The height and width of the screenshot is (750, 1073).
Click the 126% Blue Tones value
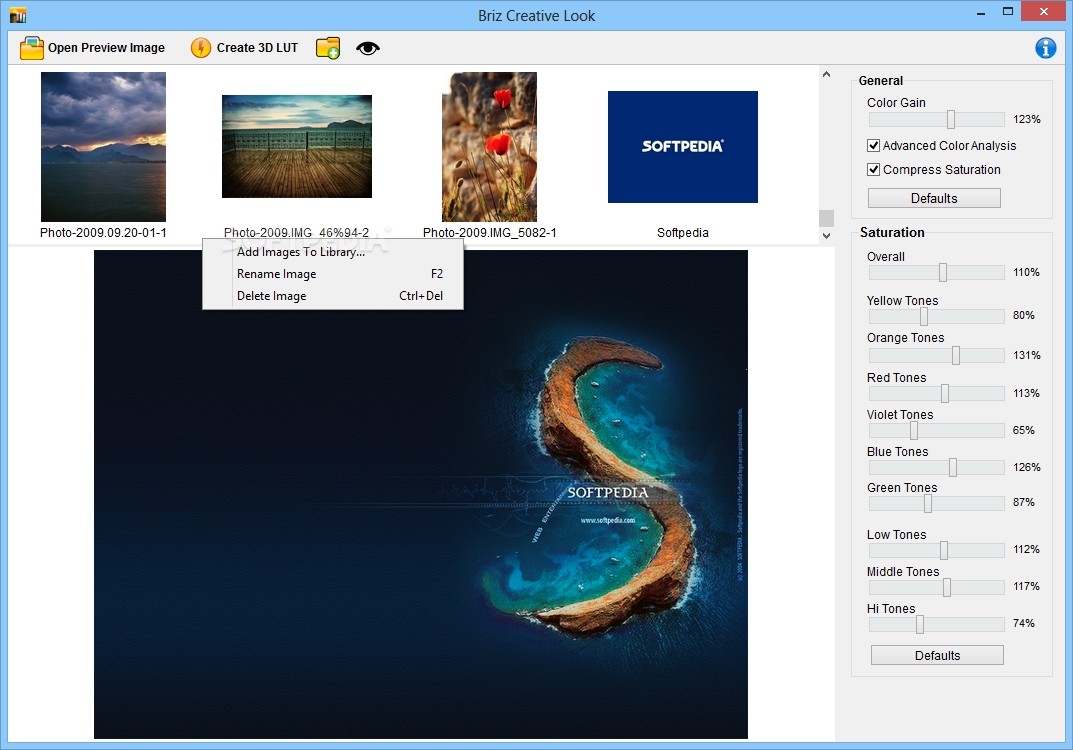pyautogui.click(x=1026, y=467)
